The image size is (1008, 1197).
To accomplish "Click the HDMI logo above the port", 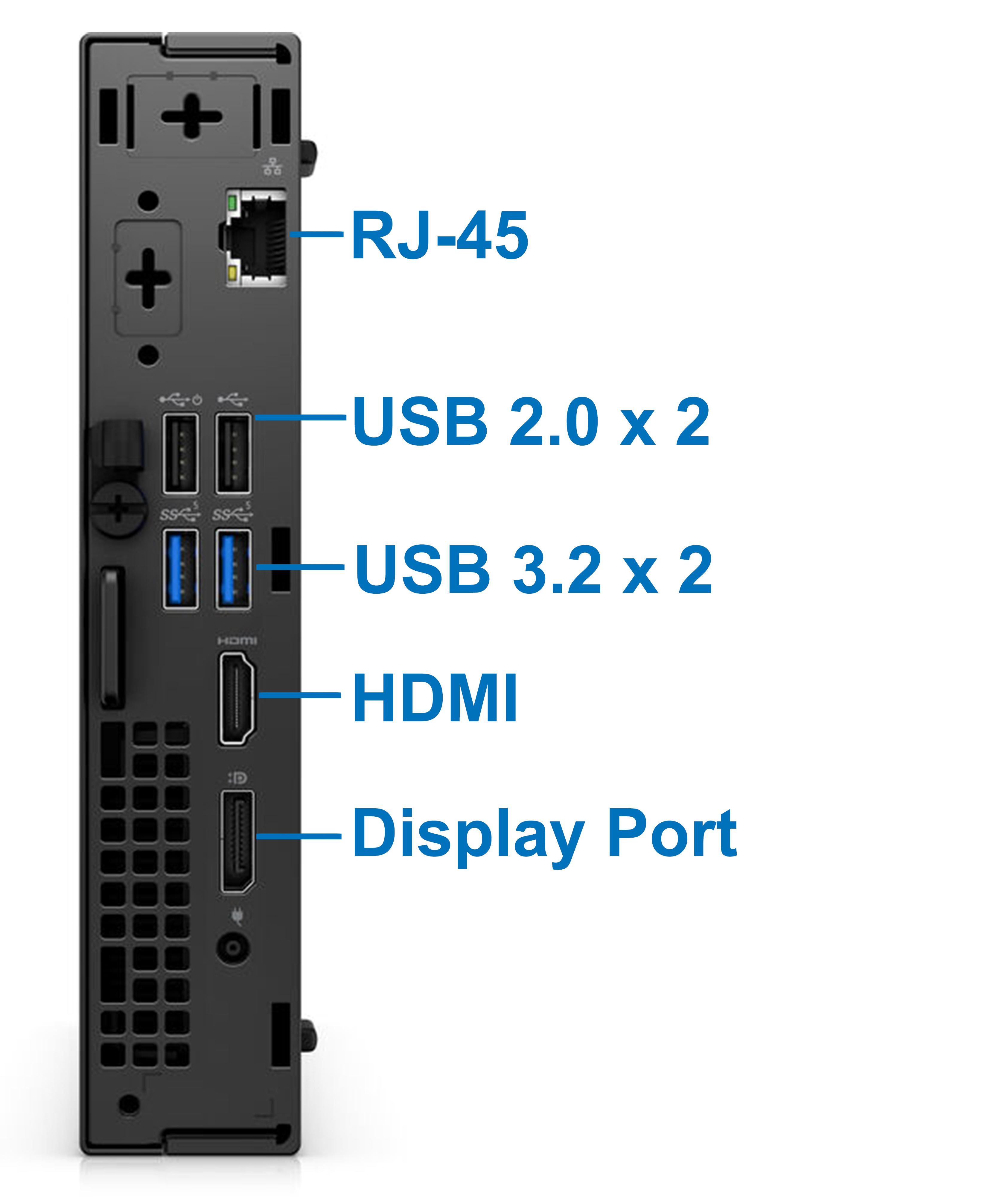I will [237, 641].
